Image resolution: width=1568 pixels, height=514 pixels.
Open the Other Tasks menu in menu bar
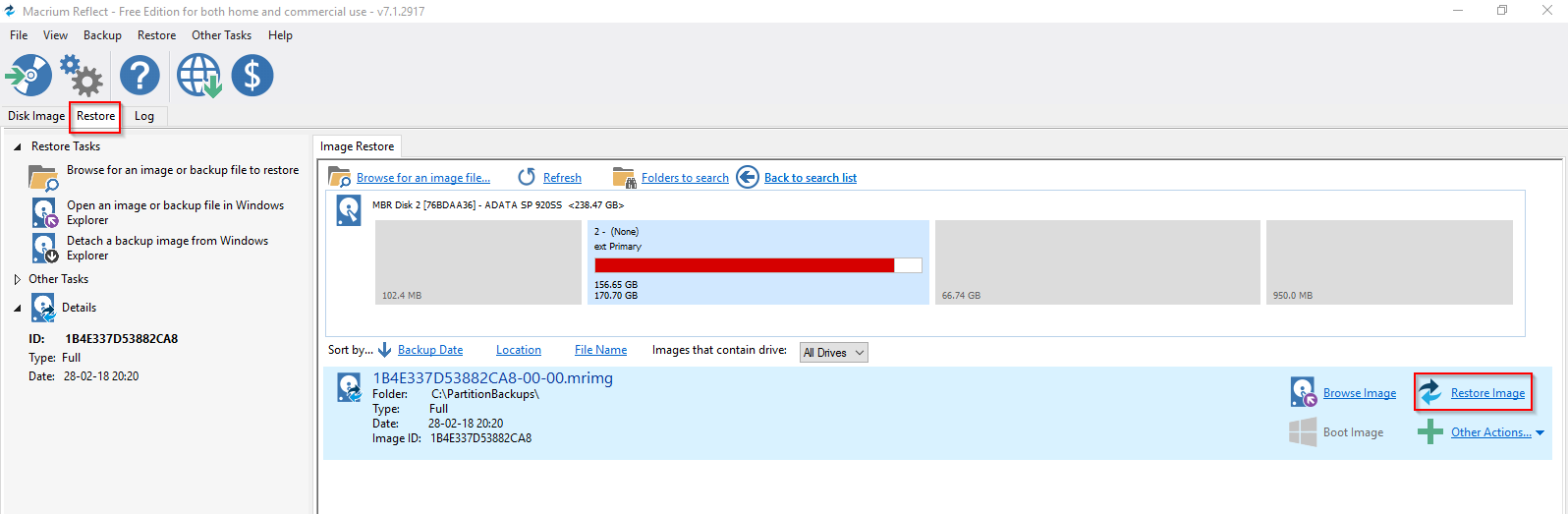(x=221, y=35)
